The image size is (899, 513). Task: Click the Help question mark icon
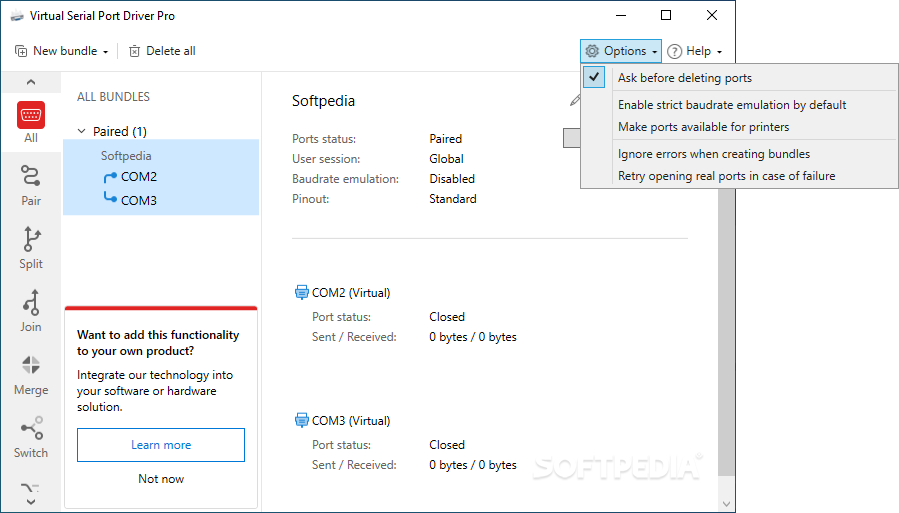click(675, 51)
